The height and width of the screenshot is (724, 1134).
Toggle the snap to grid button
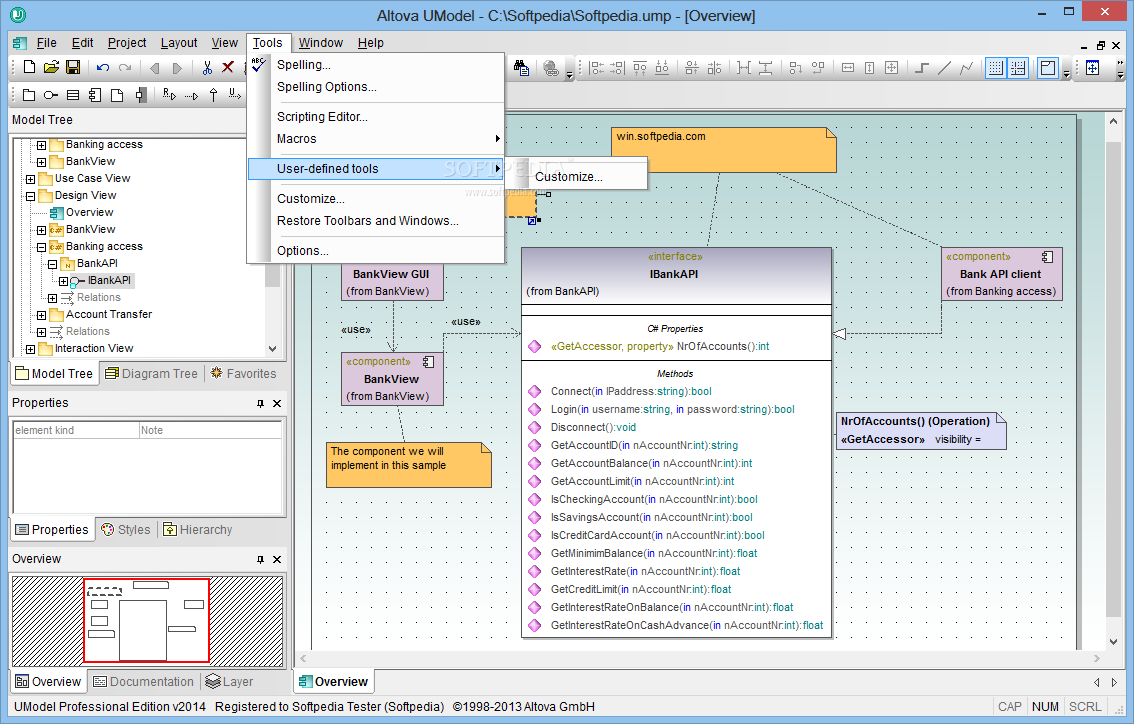1018,68
